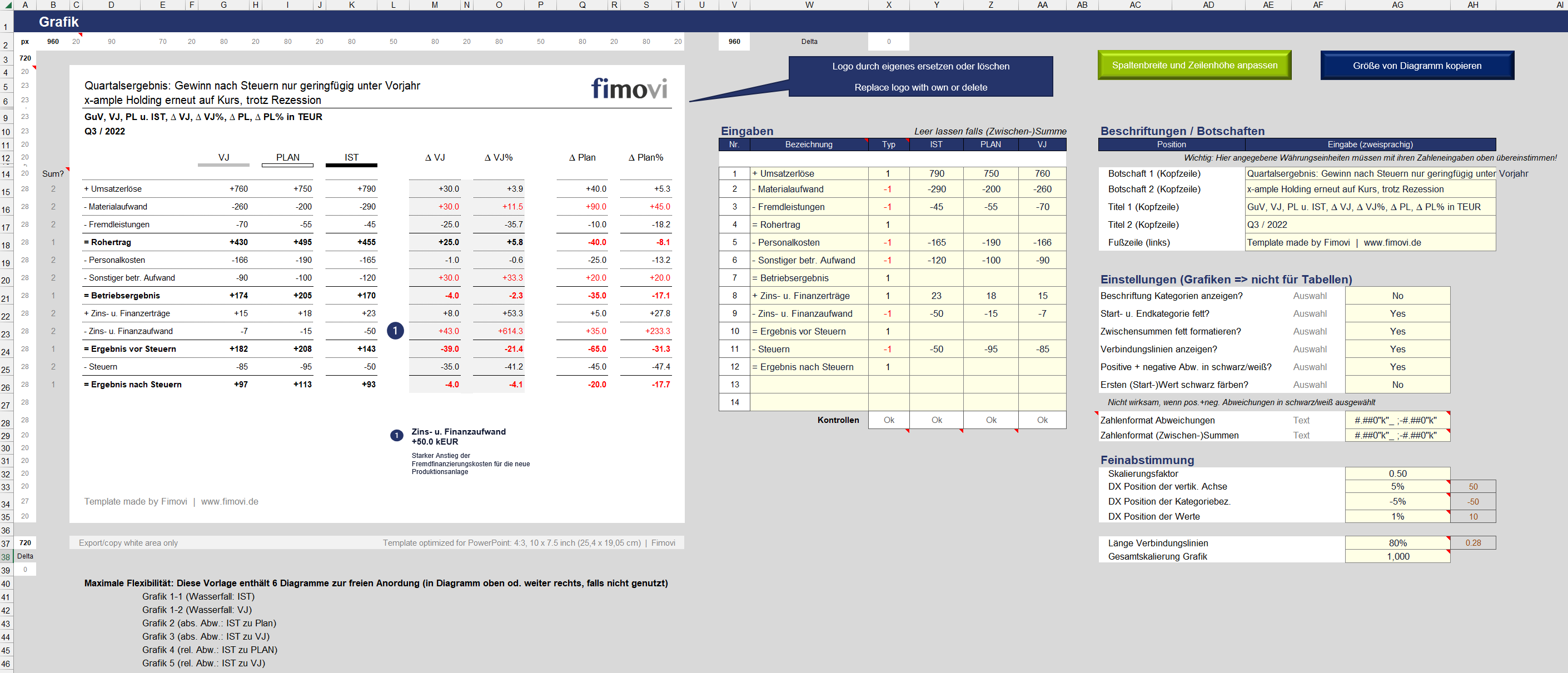Click the 'Export/copy white area only' note
This screenshot has width=1568, height=673.
(x=128, y=543)
